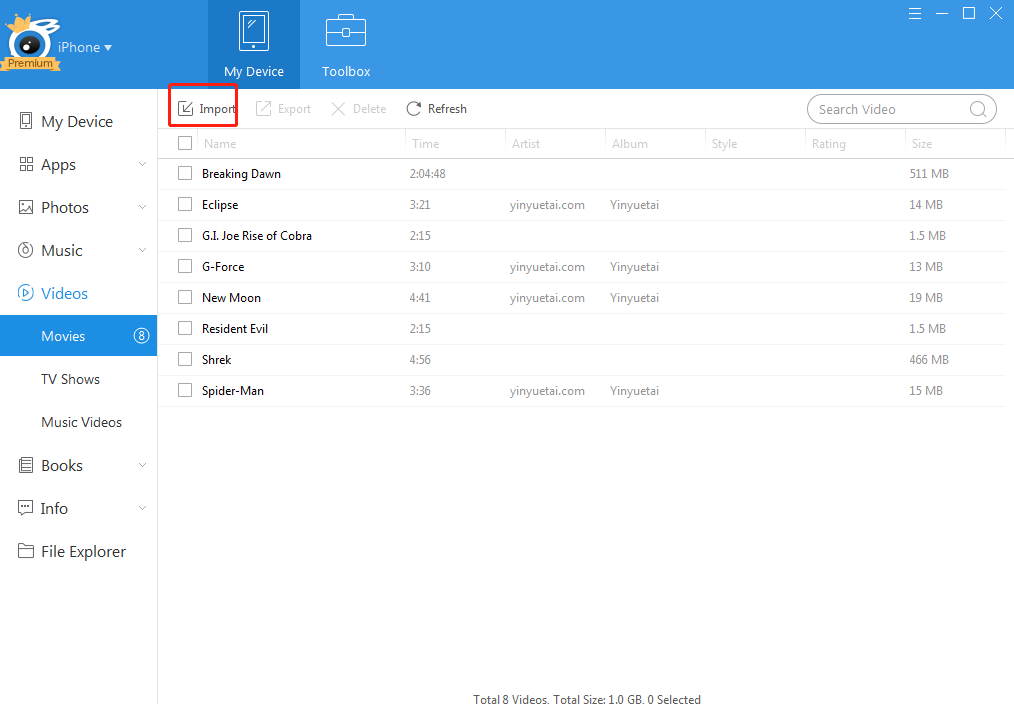Check the Eclipse checkbox

(x=185, y=204)
